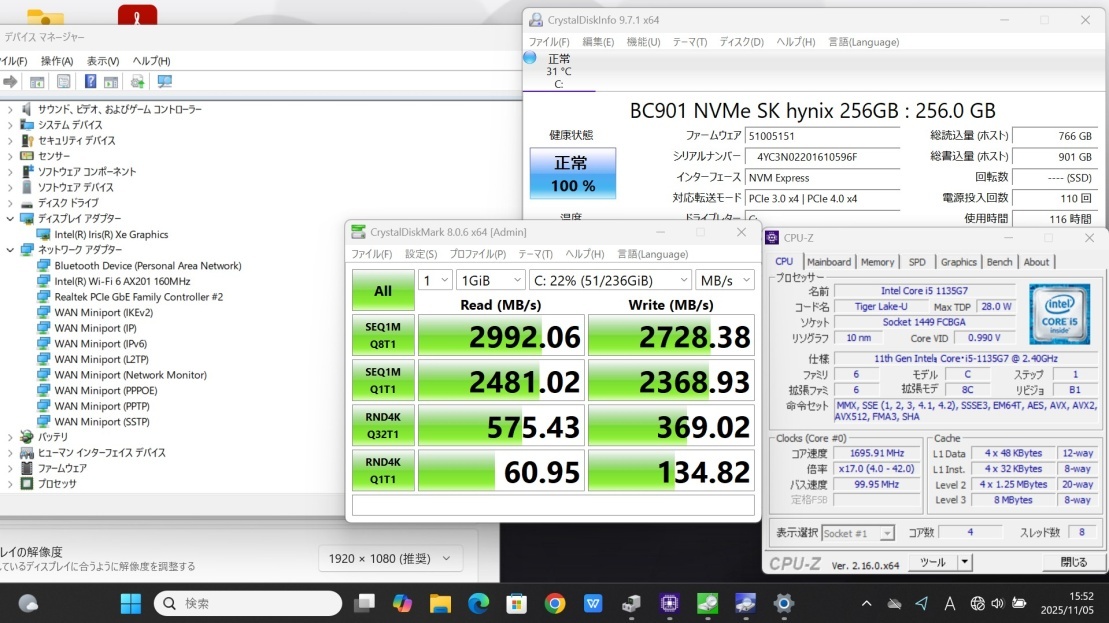
Task: Open Microsoft Edge from the taskbar
Action: pyautogui.click(x=478, y=603)
